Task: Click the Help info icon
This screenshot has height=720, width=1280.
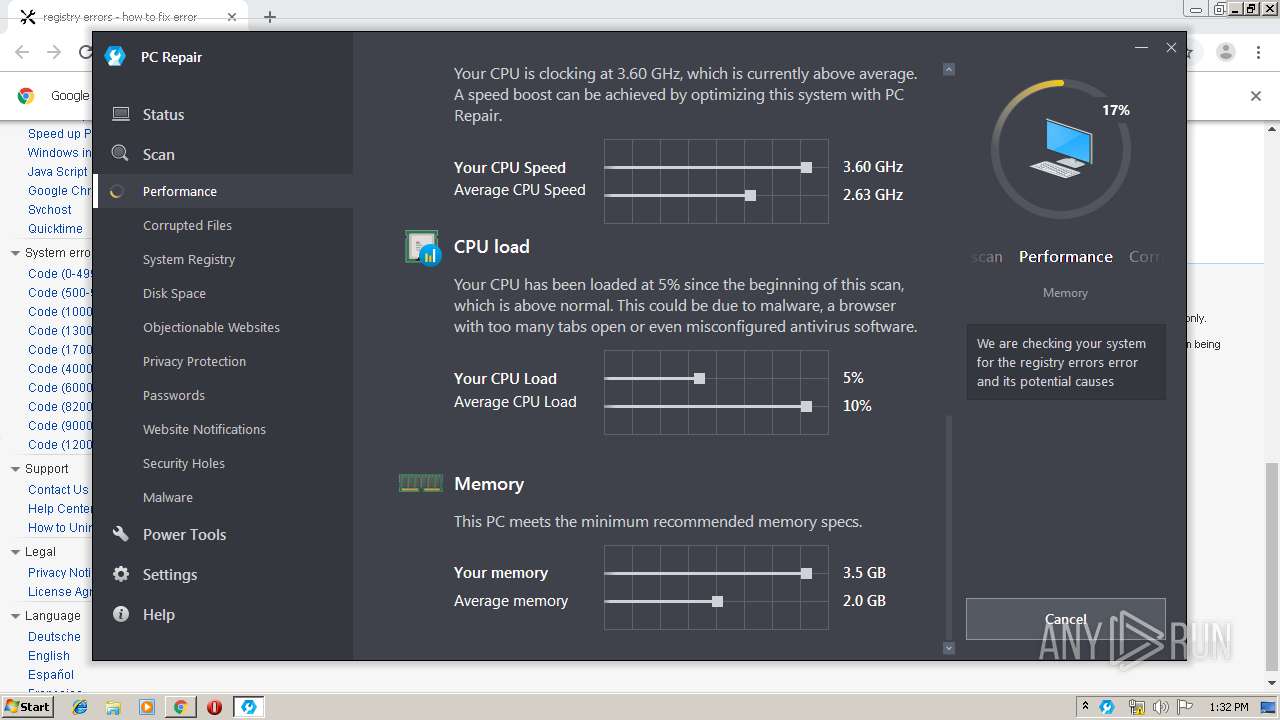Action: click(120, 614)
